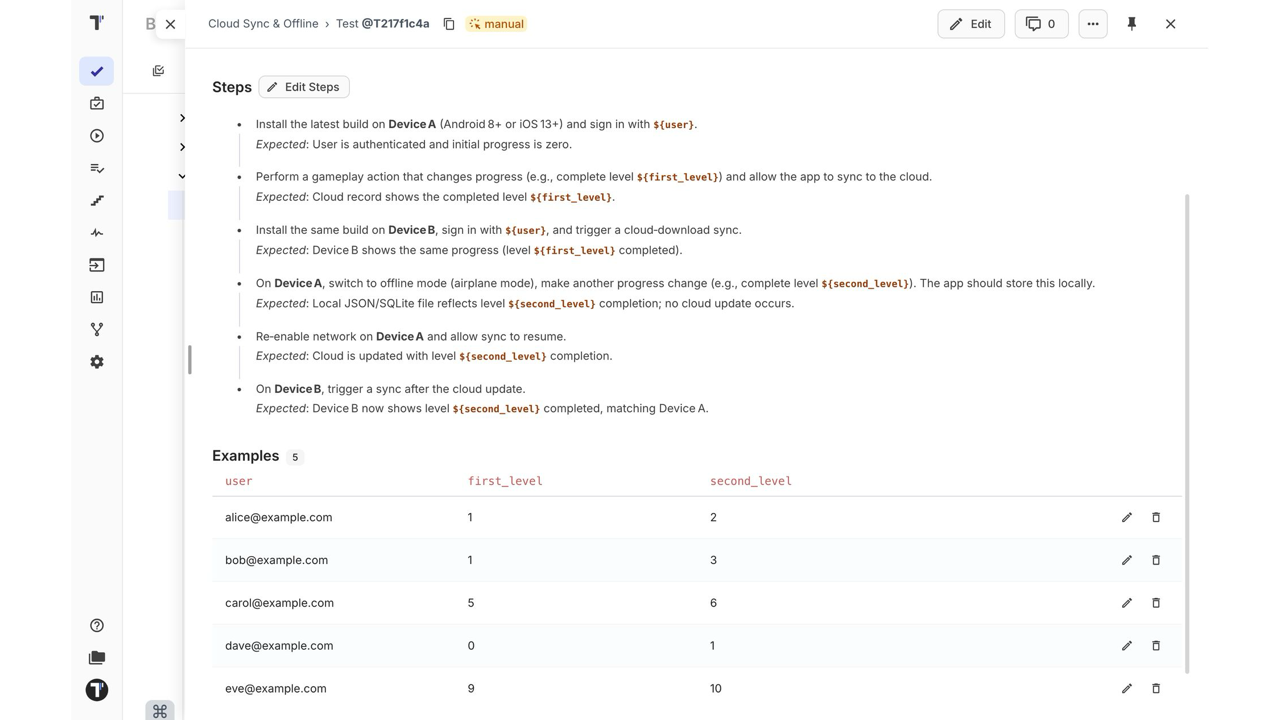Click second_level value 3 in bob row
Image resolution: width=1280 pixels, height=720 pixels.
click(x=713, y=560)
